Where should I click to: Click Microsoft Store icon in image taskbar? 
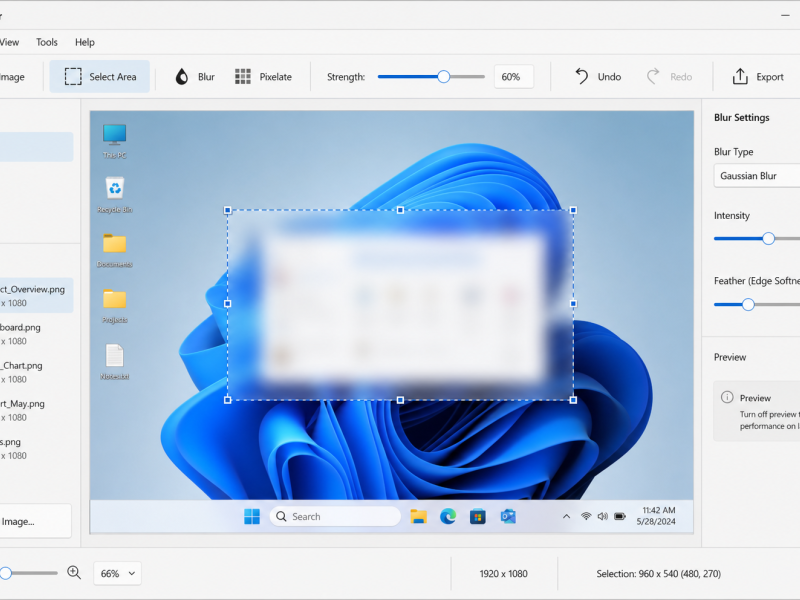(478, 516)
